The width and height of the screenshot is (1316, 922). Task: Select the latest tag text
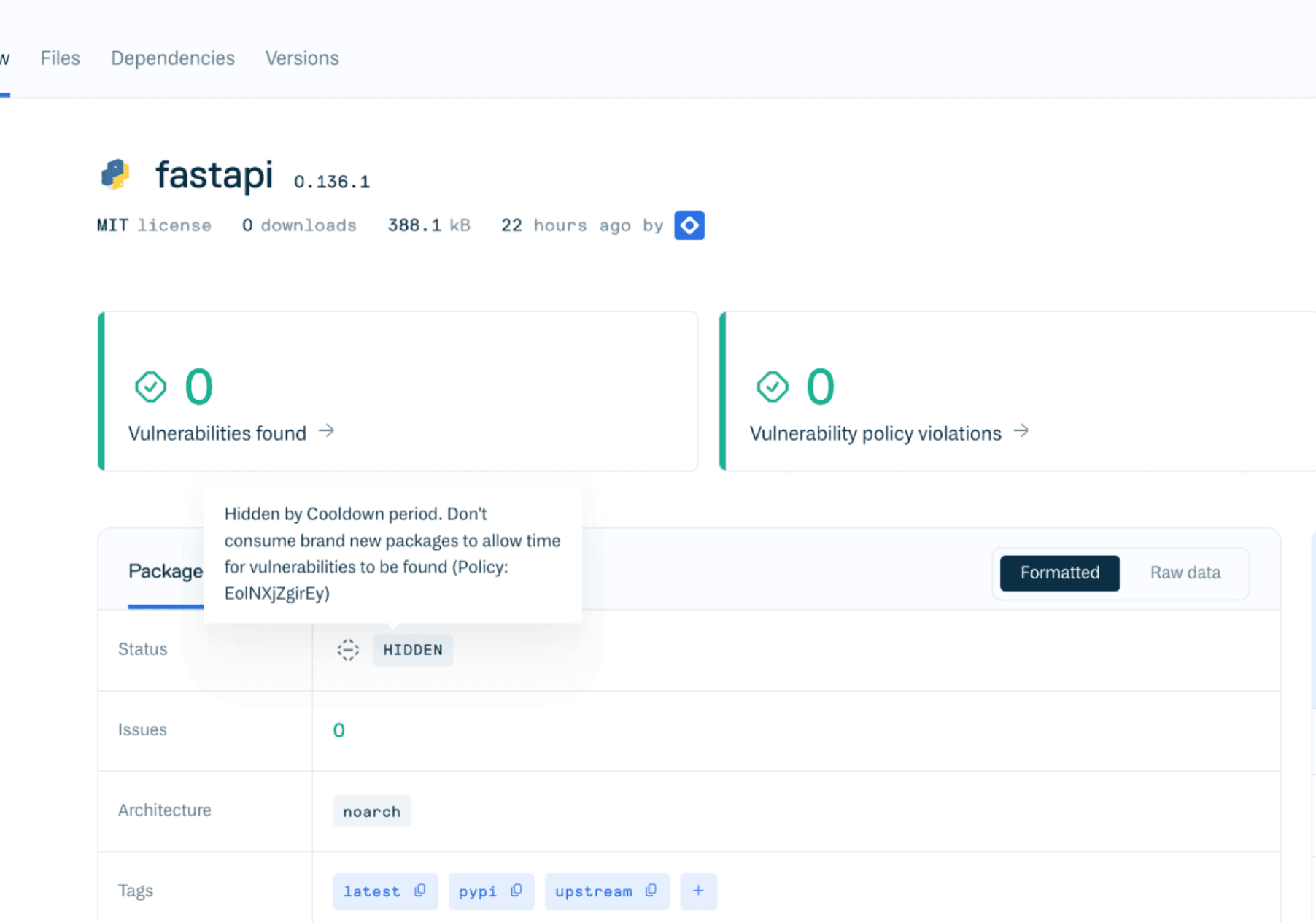tap(371, 891)
